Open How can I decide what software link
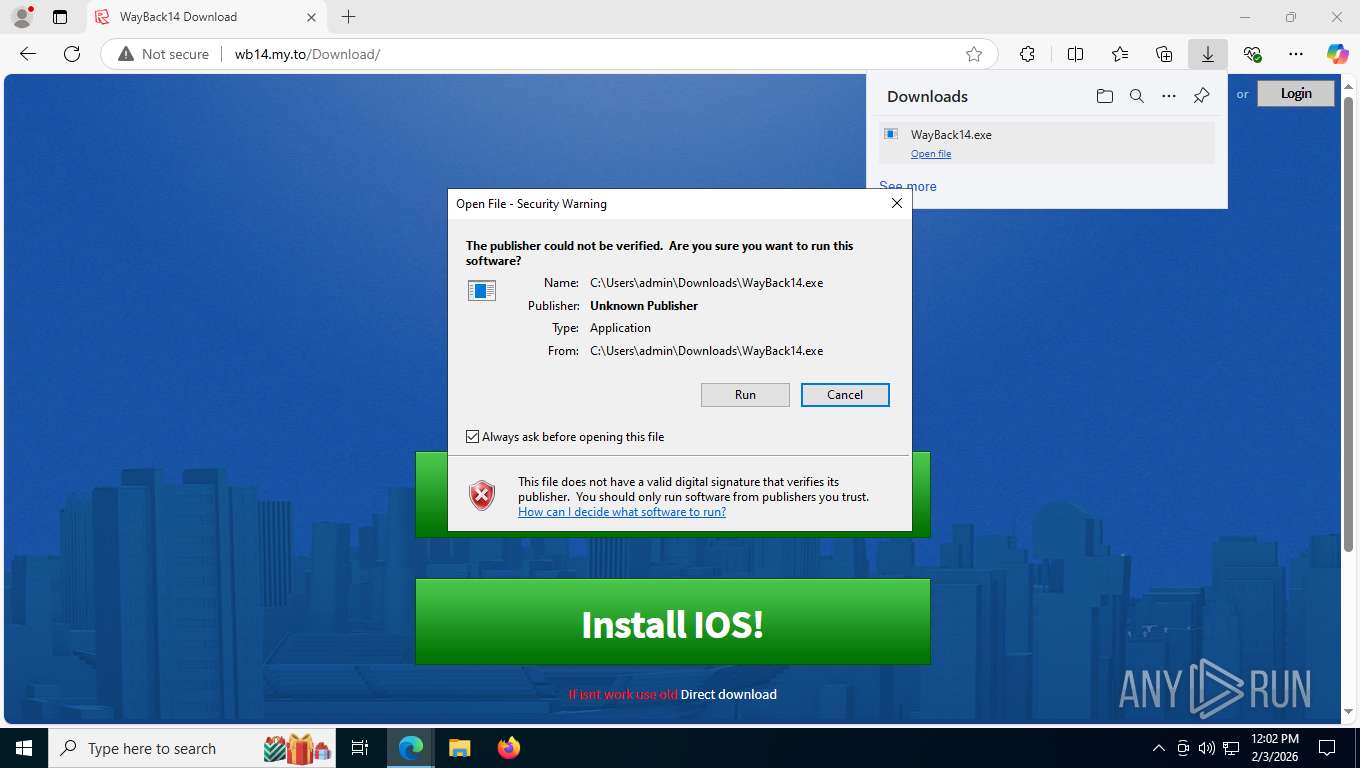This screenshot has height=768, width=1360. 622,512
